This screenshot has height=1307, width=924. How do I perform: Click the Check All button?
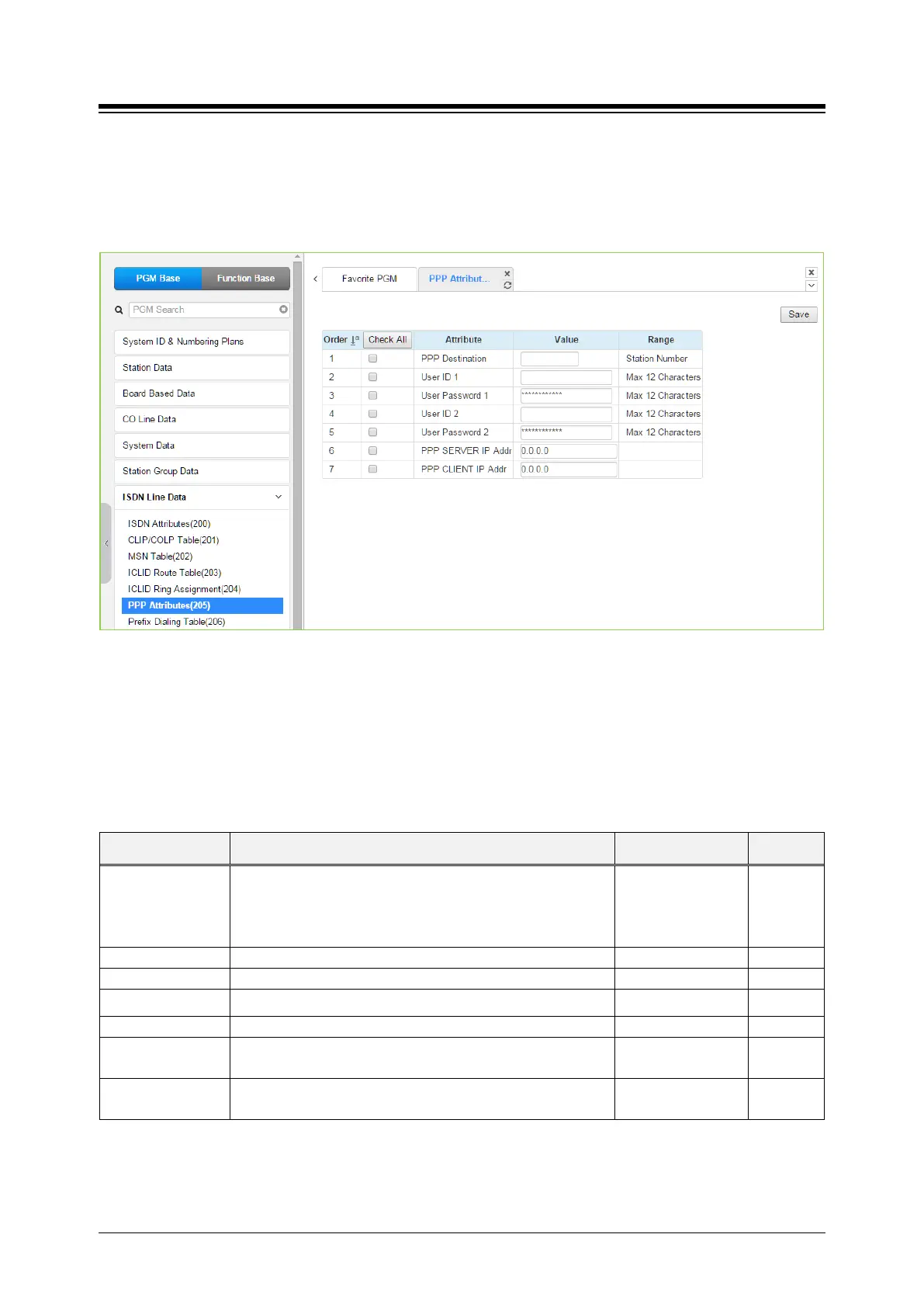click(387, 340)
